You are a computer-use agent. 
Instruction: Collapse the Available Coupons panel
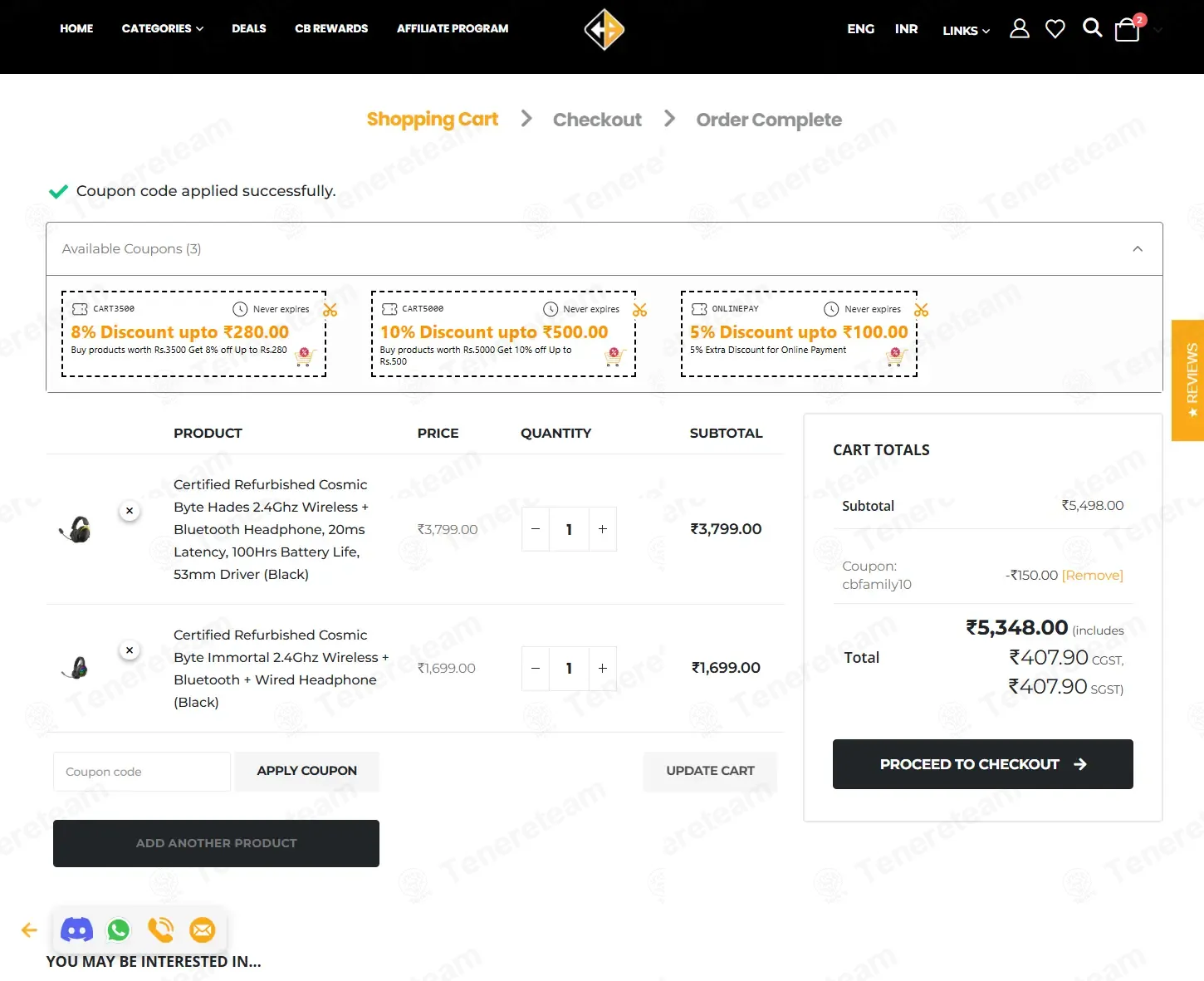[1138, 249]
